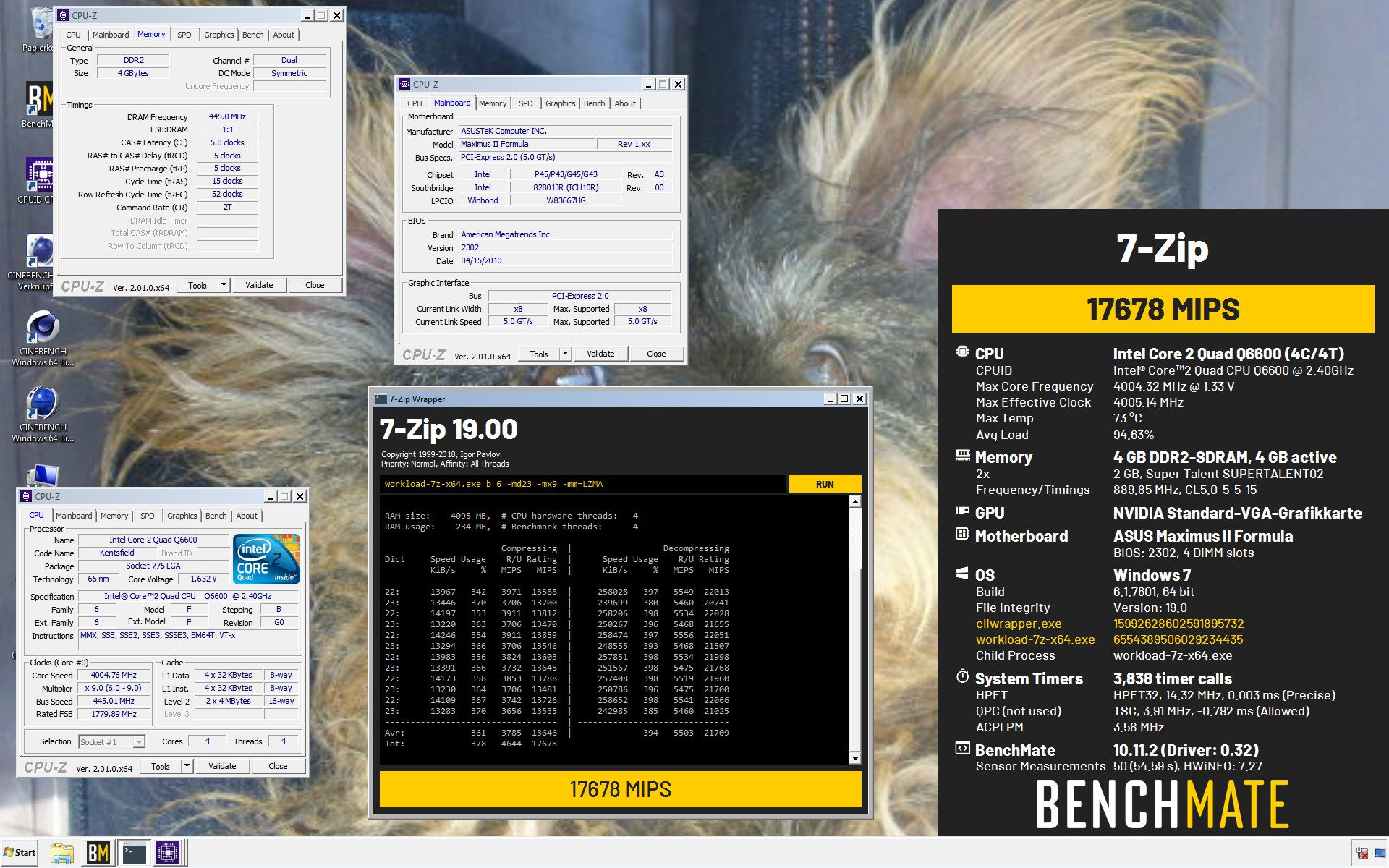Click the 3,838 timer calls heading

pos(1172,678)
